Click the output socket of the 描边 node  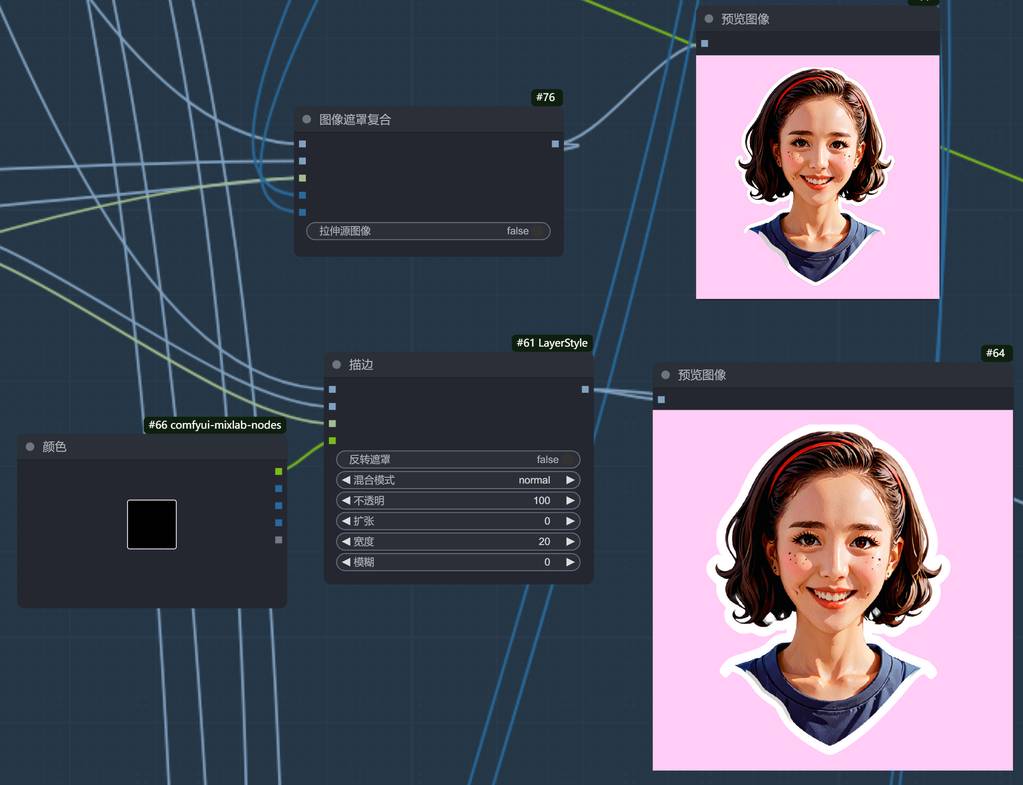point(585,389)
